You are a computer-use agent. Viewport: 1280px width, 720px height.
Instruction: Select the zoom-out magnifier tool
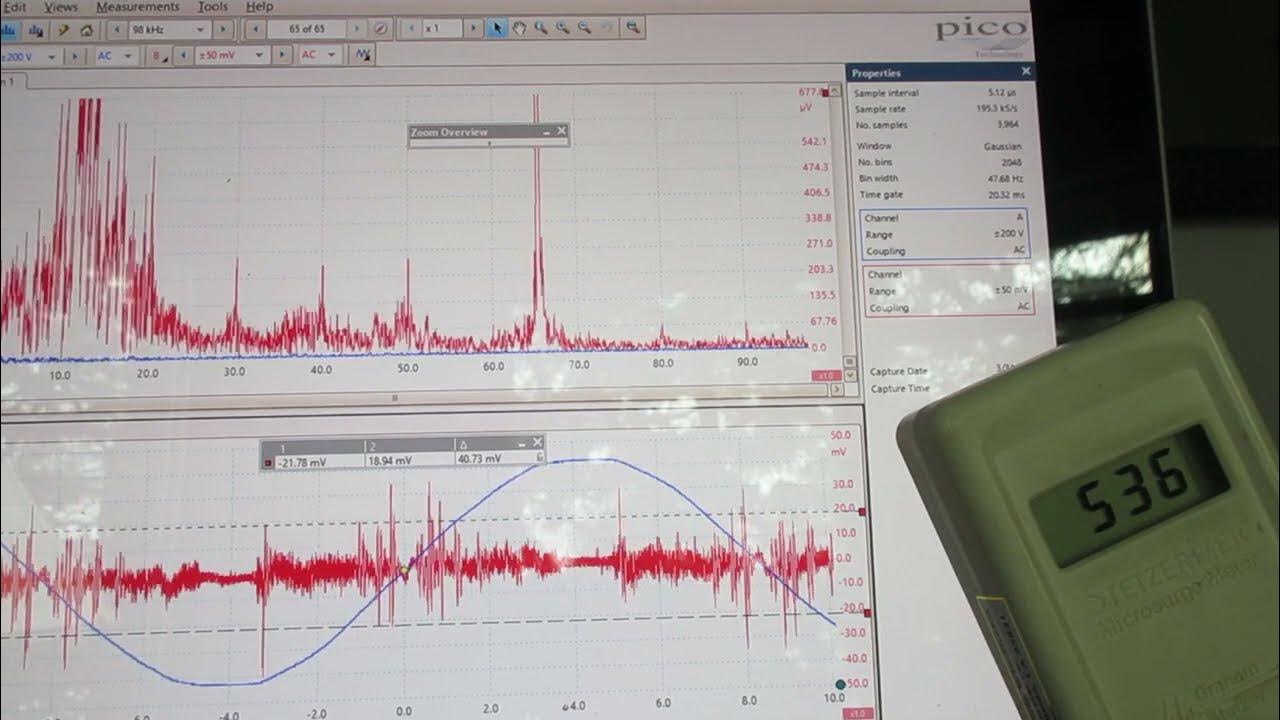coord(584,29)
